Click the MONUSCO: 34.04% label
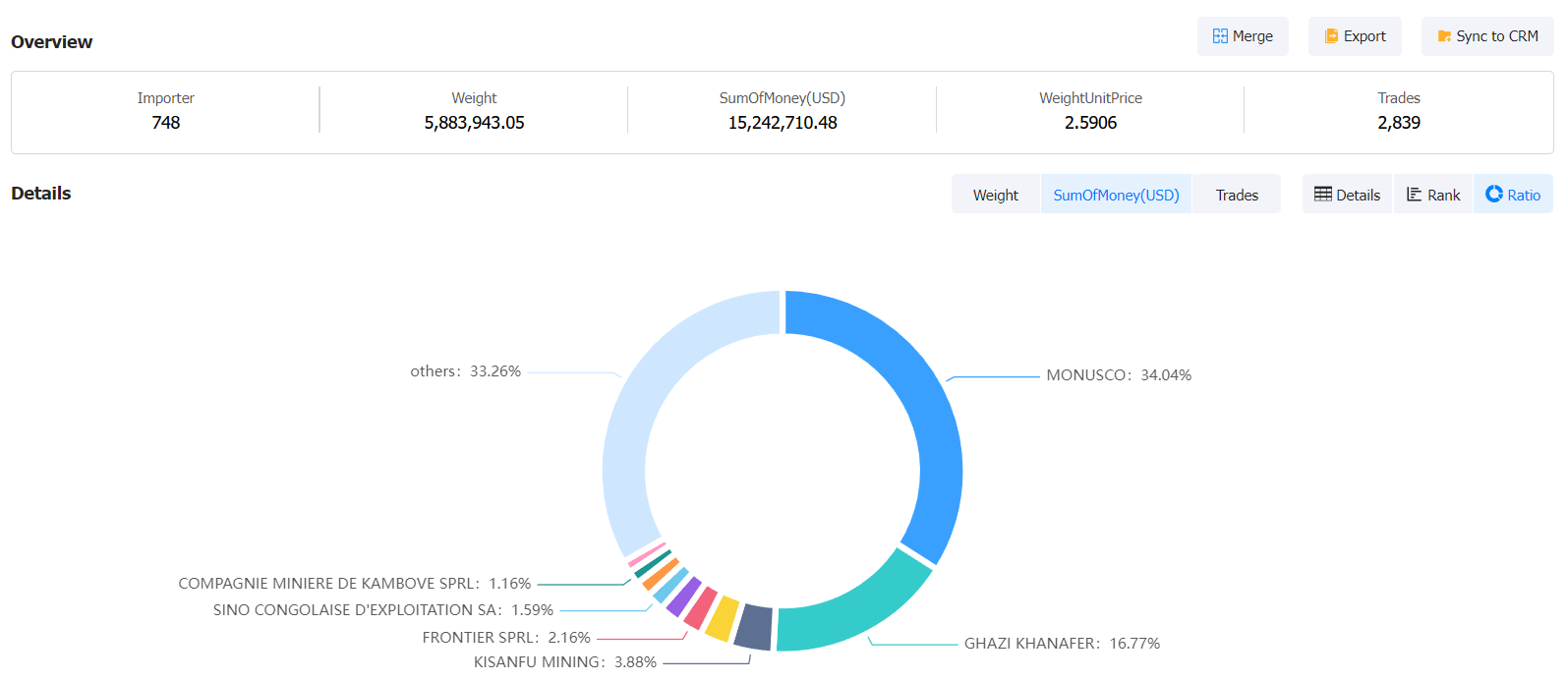 (1119, 375)
